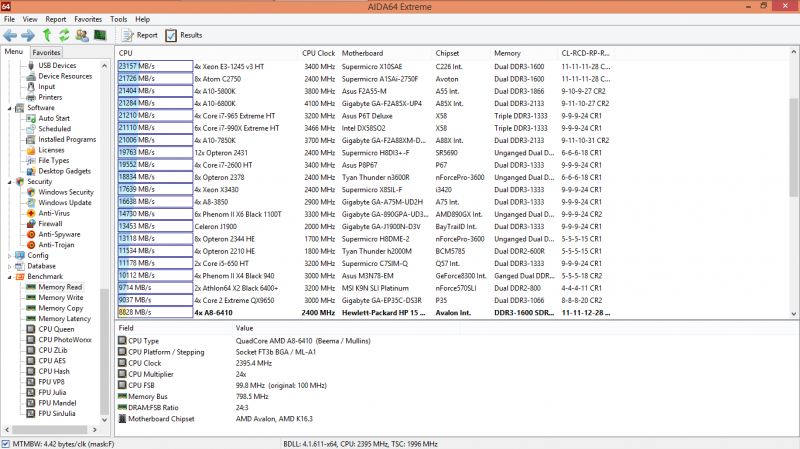Select CPU Queen benchmark
The height and width of the screenshot is (449, 800).
coord(56,329)
